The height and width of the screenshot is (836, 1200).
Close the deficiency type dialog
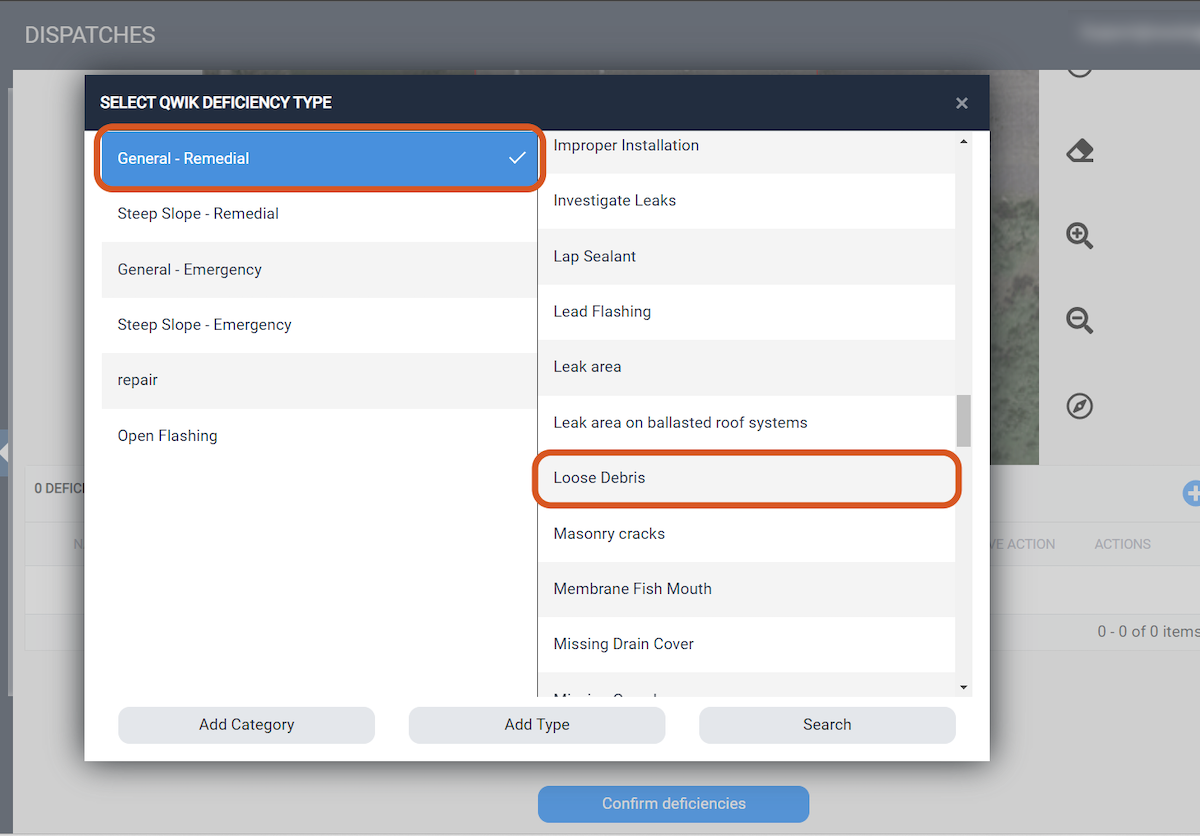tap(961, 103)
